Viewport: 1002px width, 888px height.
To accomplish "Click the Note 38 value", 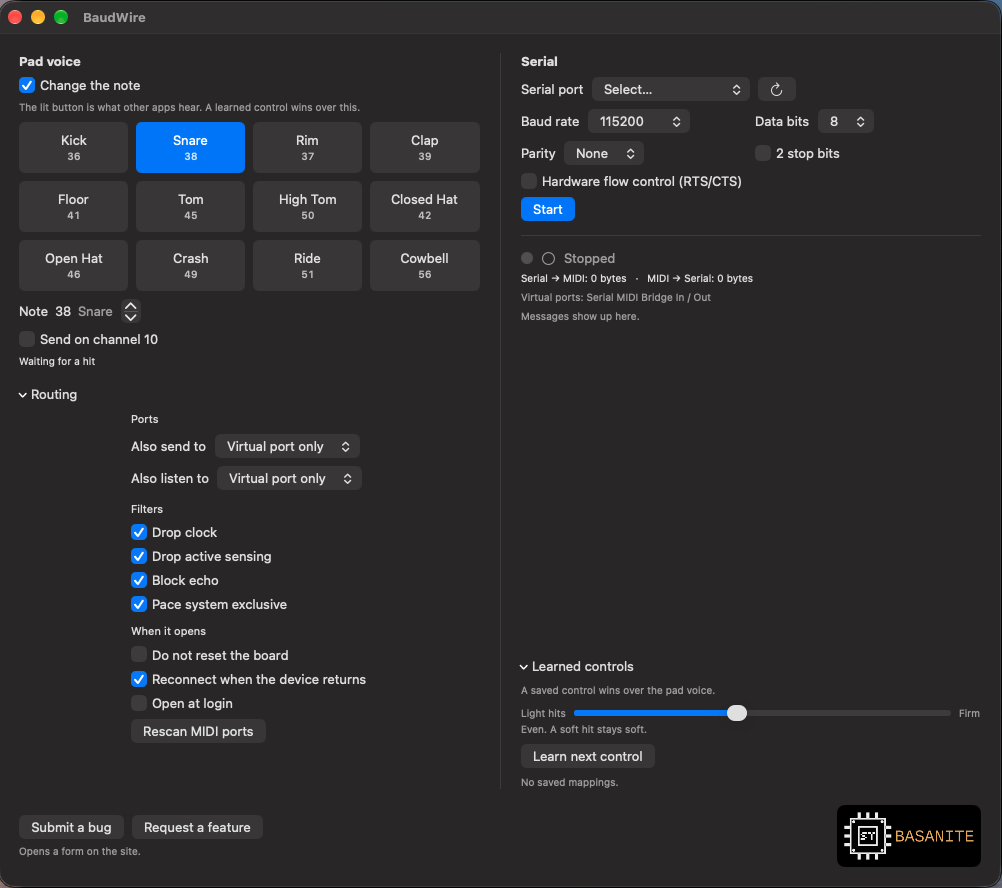I will tap(63, 311).
